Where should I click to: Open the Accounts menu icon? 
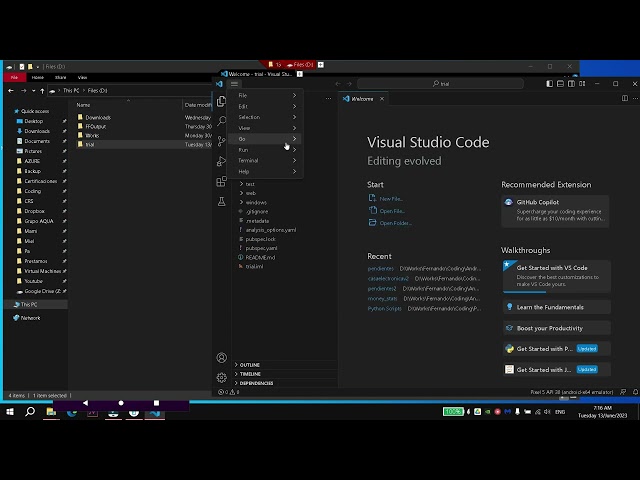coord(222,358)
